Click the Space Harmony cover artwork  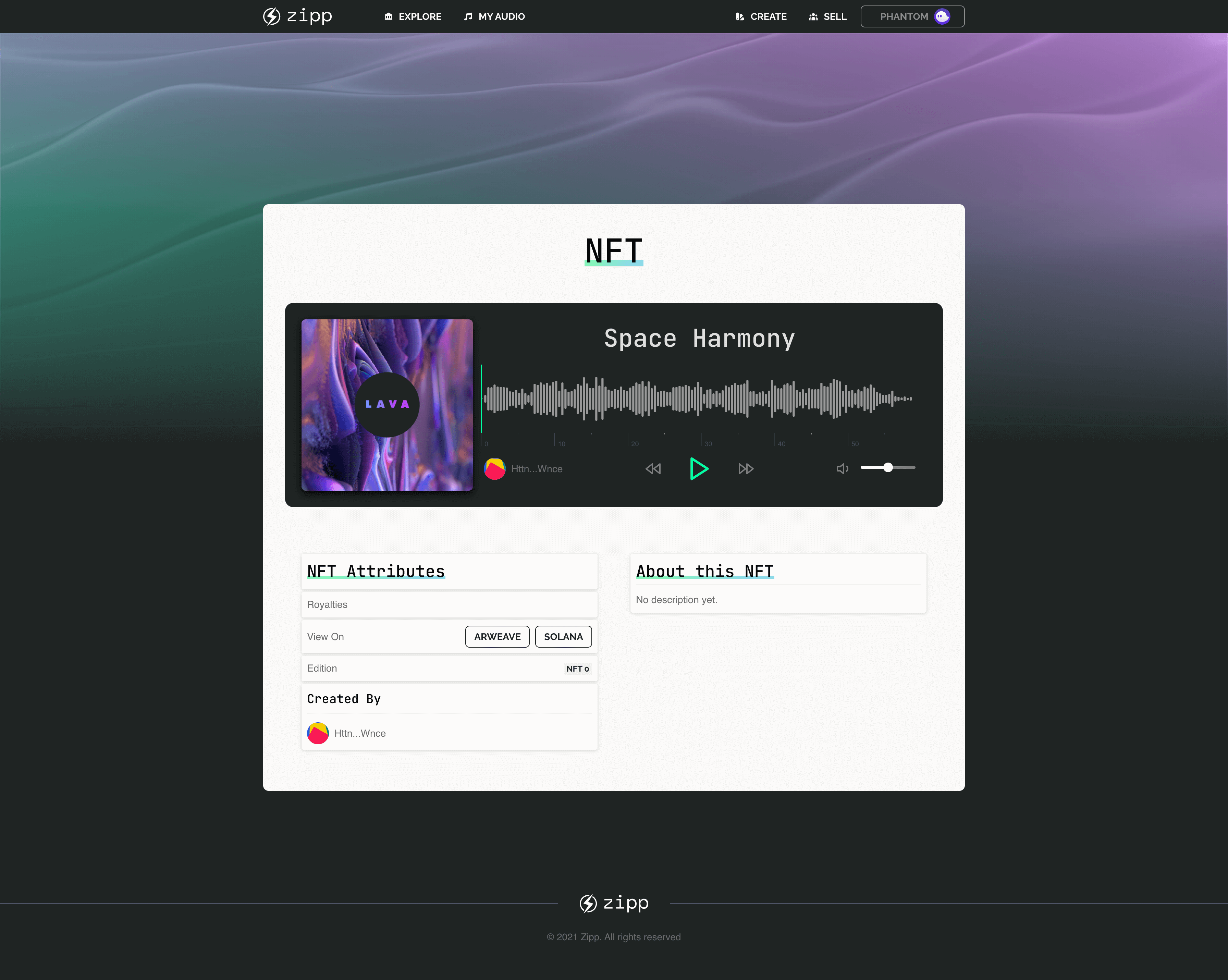[387, 405]
